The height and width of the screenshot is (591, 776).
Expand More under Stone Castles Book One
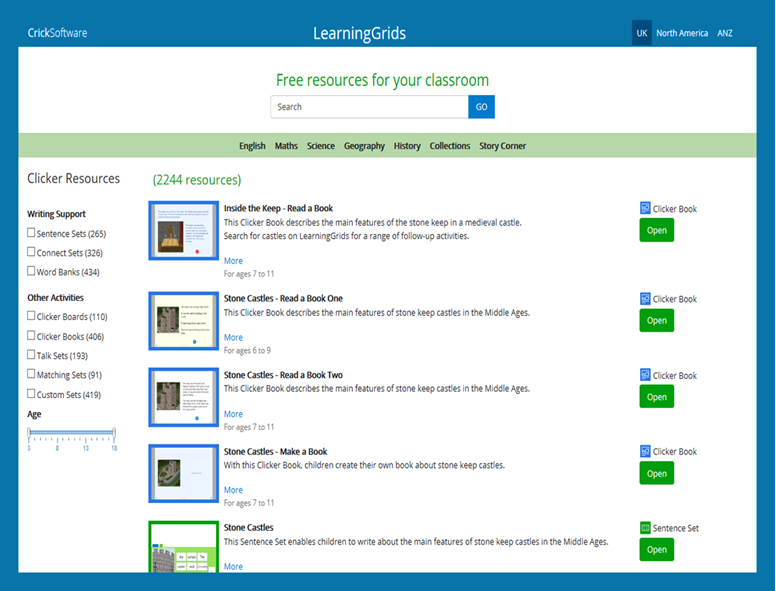pos(233,338)
